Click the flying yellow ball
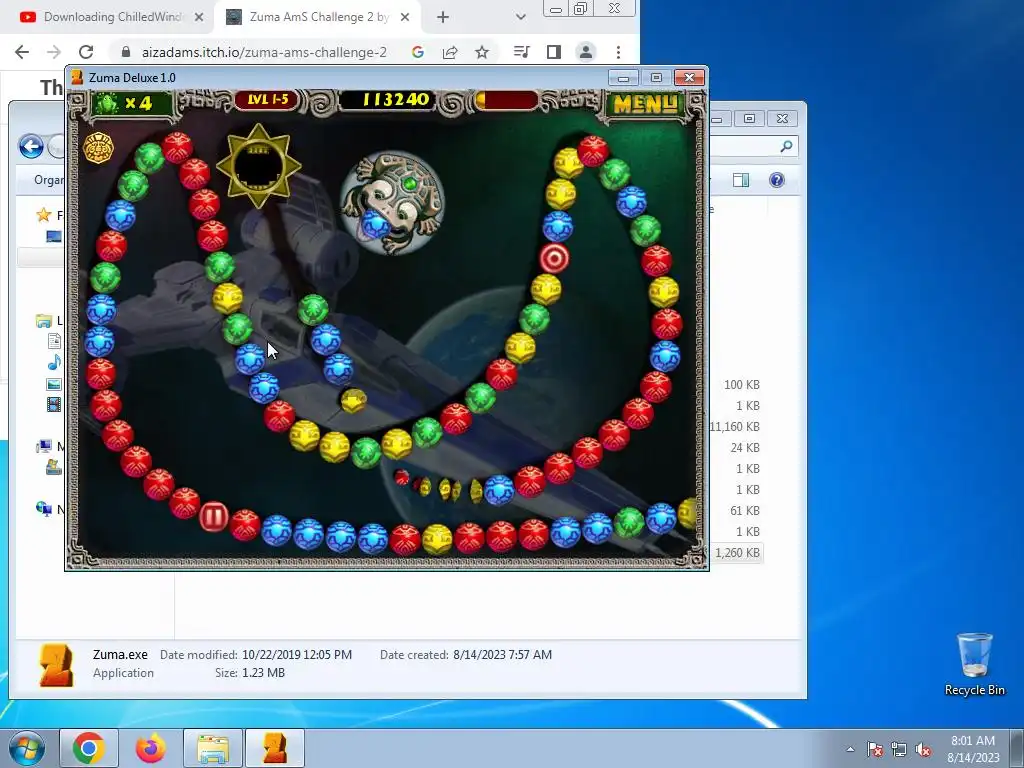1024x768 pixels. point(353,400)
